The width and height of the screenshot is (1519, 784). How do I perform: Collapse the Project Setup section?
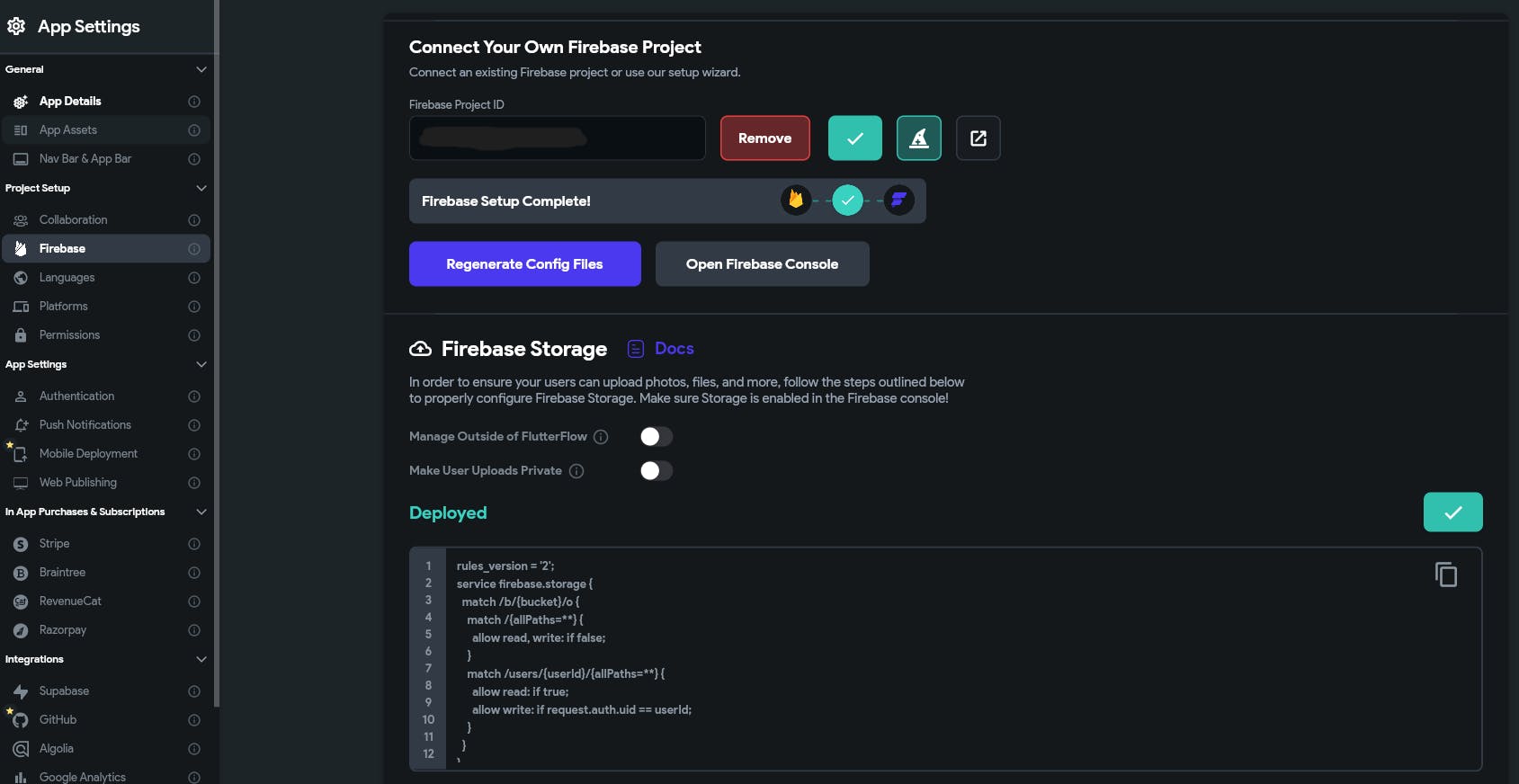[x=201, y=188]
